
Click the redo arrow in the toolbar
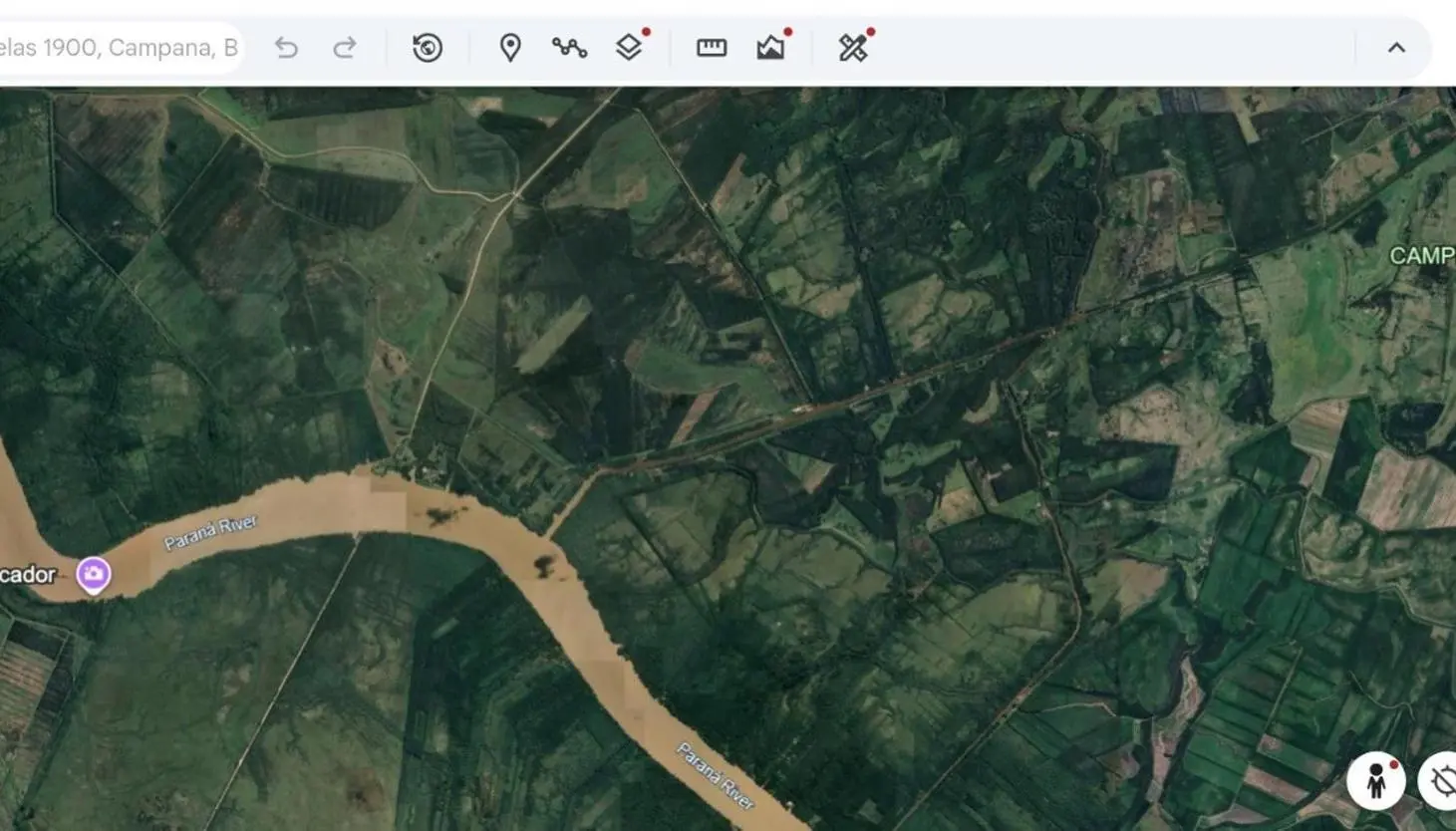tap(345, 48)
